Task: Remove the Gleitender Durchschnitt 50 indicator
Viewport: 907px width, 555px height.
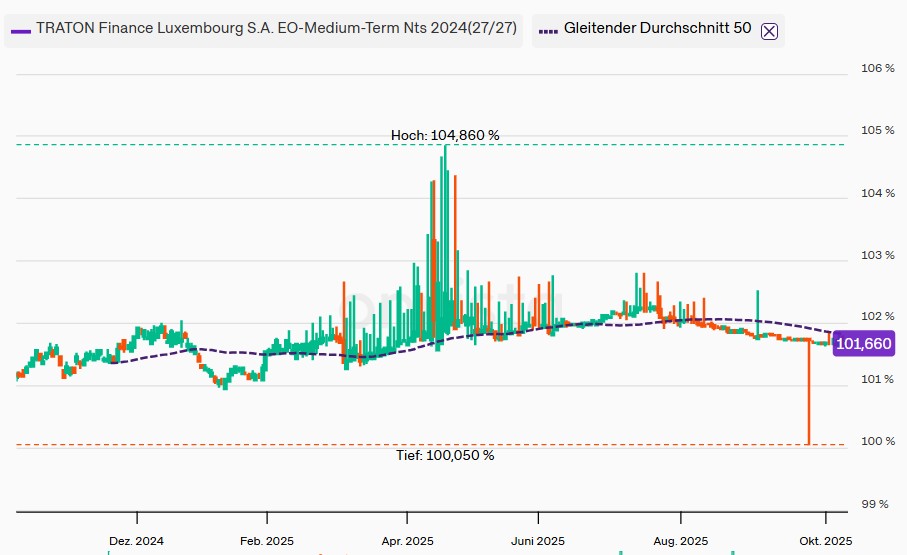Action: point(769,30)
